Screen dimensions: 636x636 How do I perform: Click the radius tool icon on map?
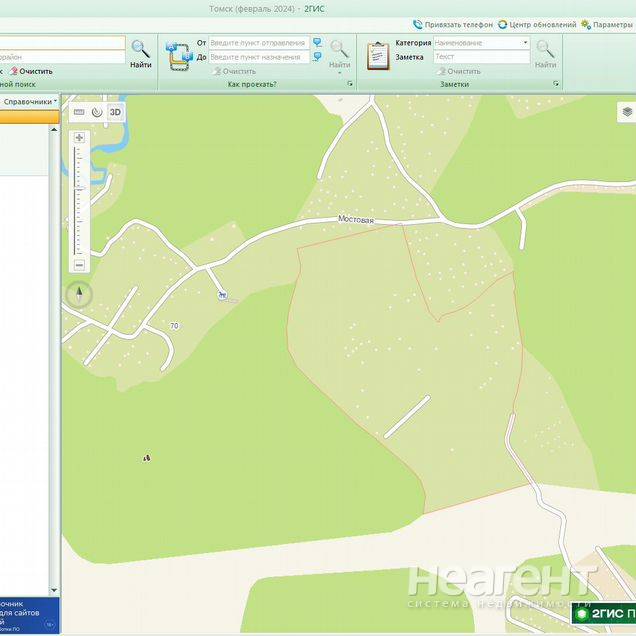coord(97,112)
